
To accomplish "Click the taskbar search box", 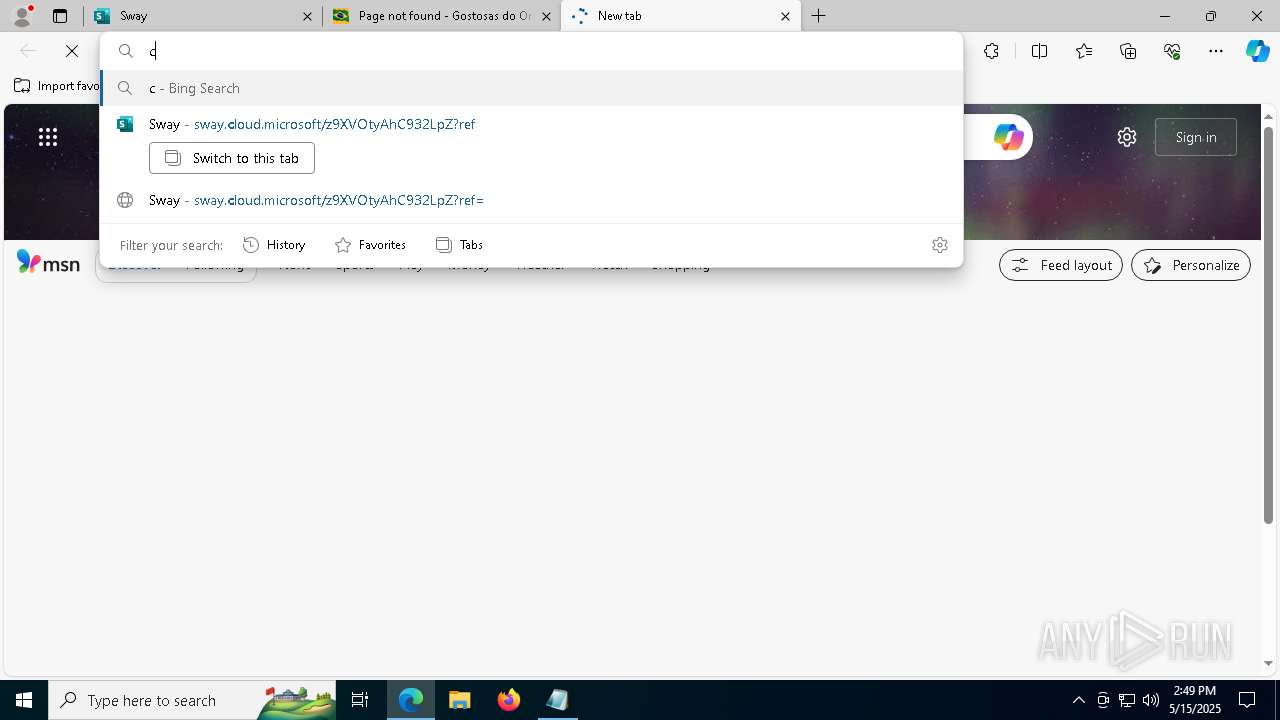I will [x=192, y=700].
